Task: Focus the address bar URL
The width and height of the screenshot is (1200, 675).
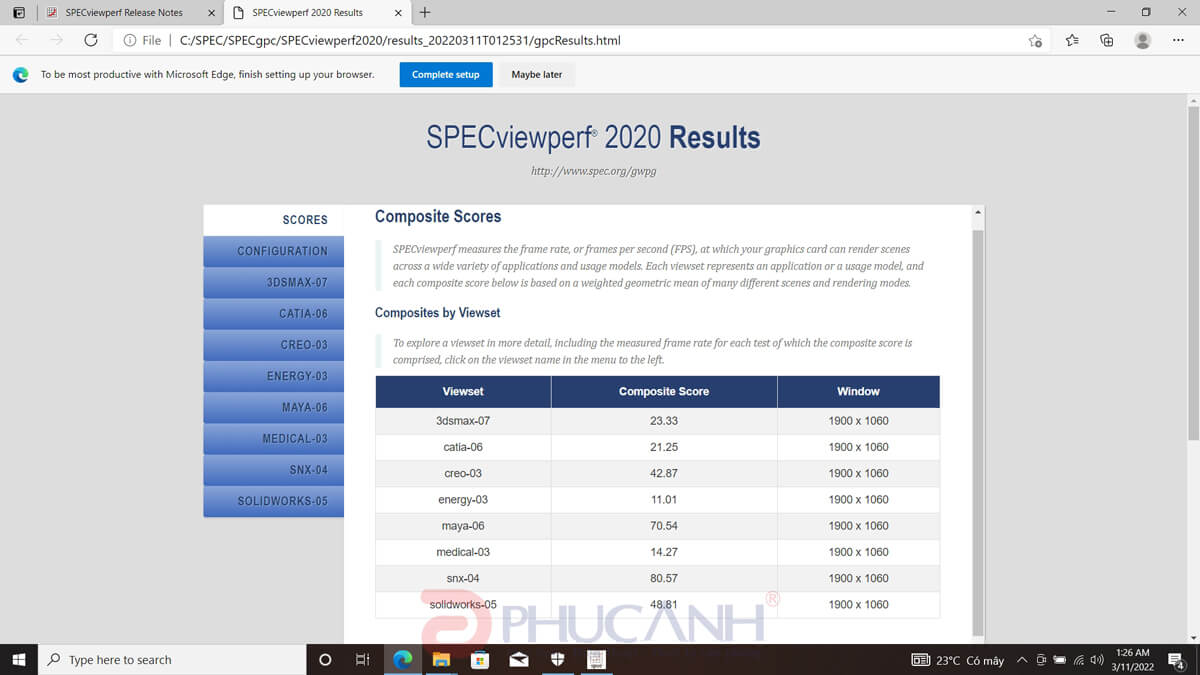Action: point(400,40)
